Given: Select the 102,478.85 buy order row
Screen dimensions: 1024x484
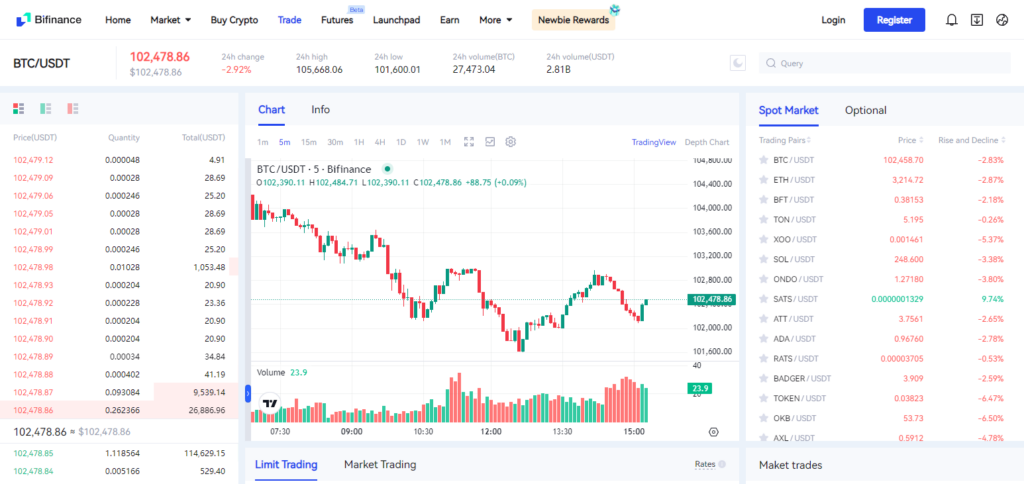Looking at the screenshot, I should tap(119, 453).
